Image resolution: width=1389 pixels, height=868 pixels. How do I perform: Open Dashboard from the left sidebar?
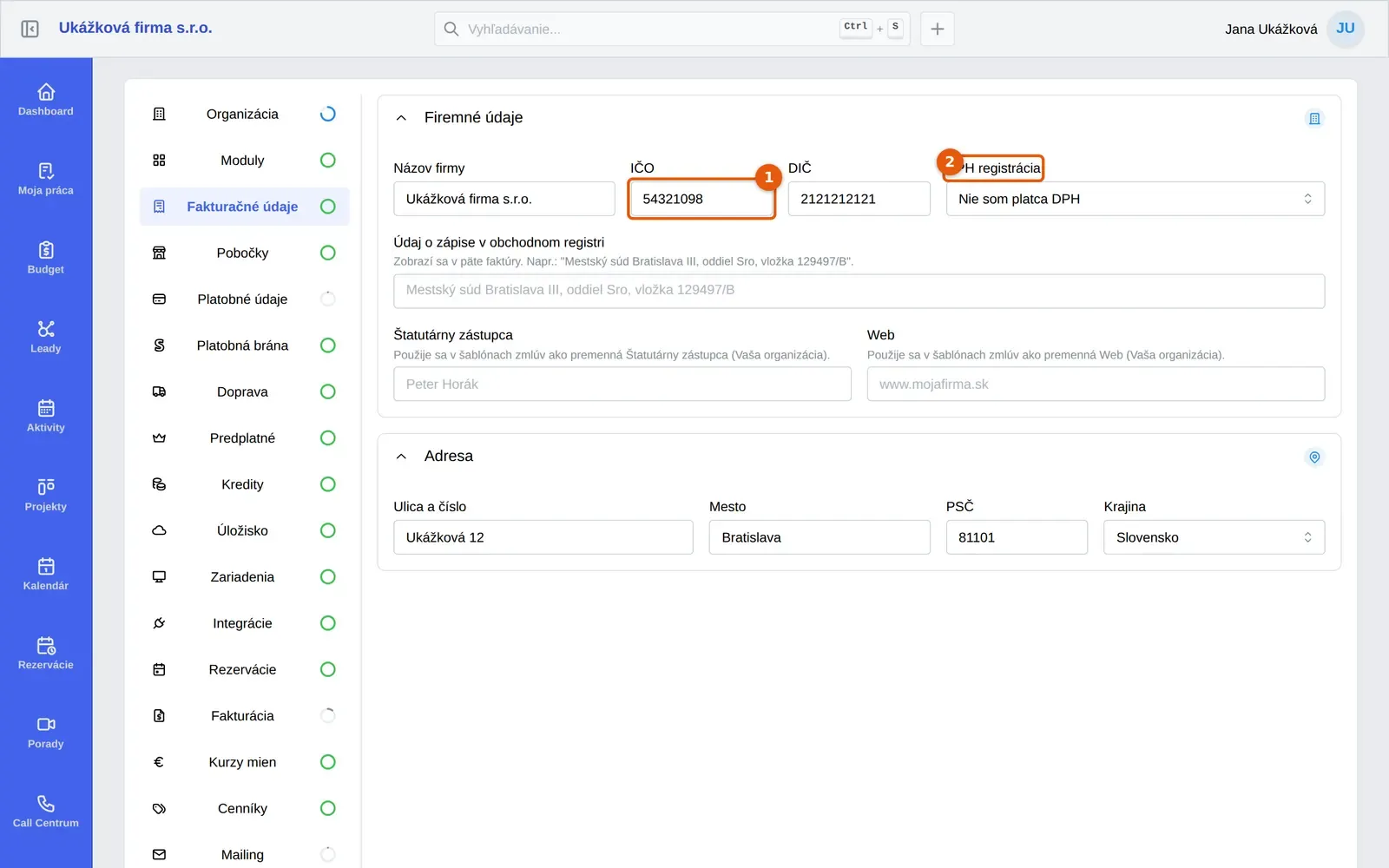tap(46, 100)
